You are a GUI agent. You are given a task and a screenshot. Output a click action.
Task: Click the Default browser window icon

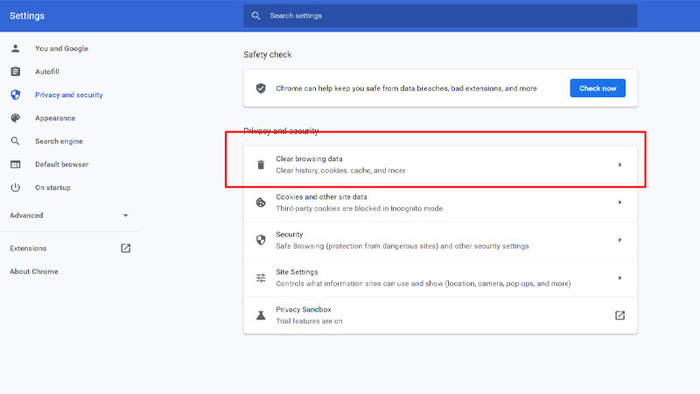[x=15, y=164]
